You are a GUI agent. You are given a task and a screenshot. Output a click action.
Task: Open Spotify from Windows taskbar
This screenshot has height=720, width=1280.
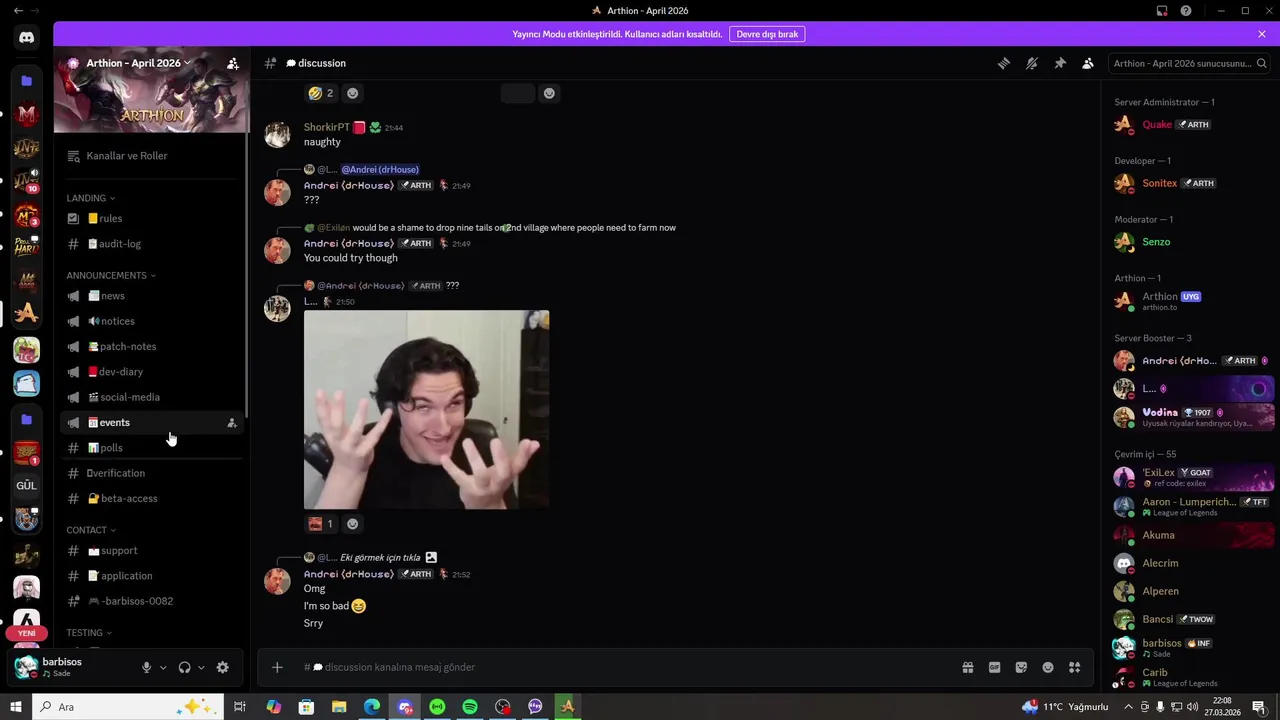pyautogui.click(x=470, y=707)
